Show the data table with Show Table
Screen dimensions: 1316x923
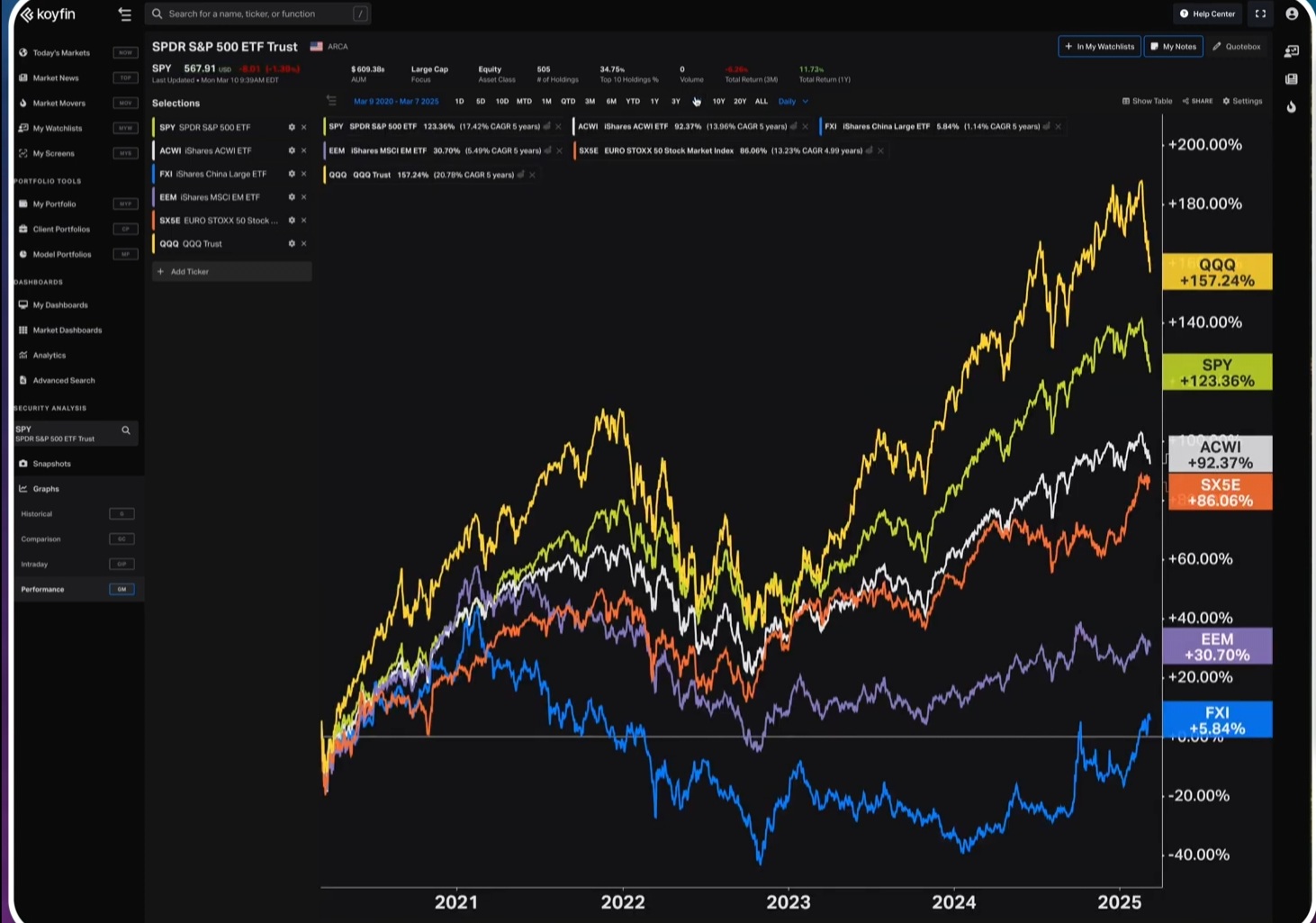click(x=1147, y=102)
